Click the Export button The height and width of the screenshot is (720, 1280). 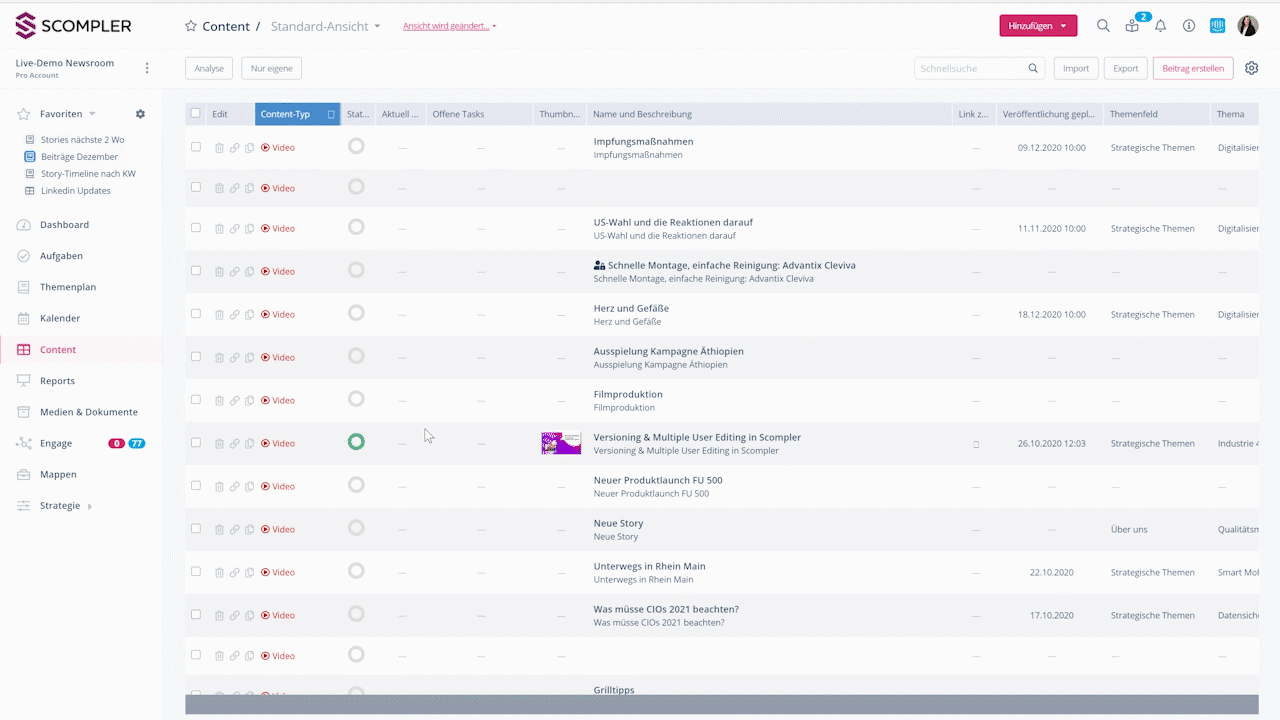click(x=1125, y=68)
